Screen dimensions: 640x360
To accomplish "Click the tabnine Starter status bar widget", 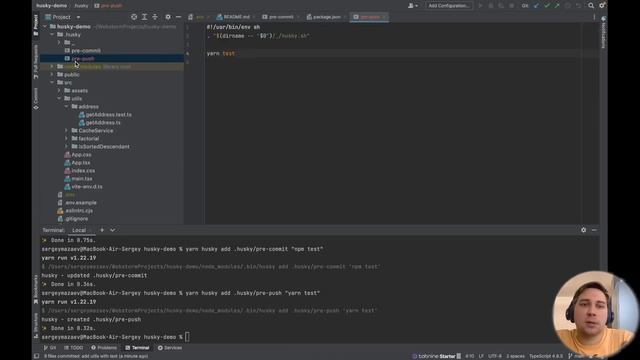I will [436, 356].
